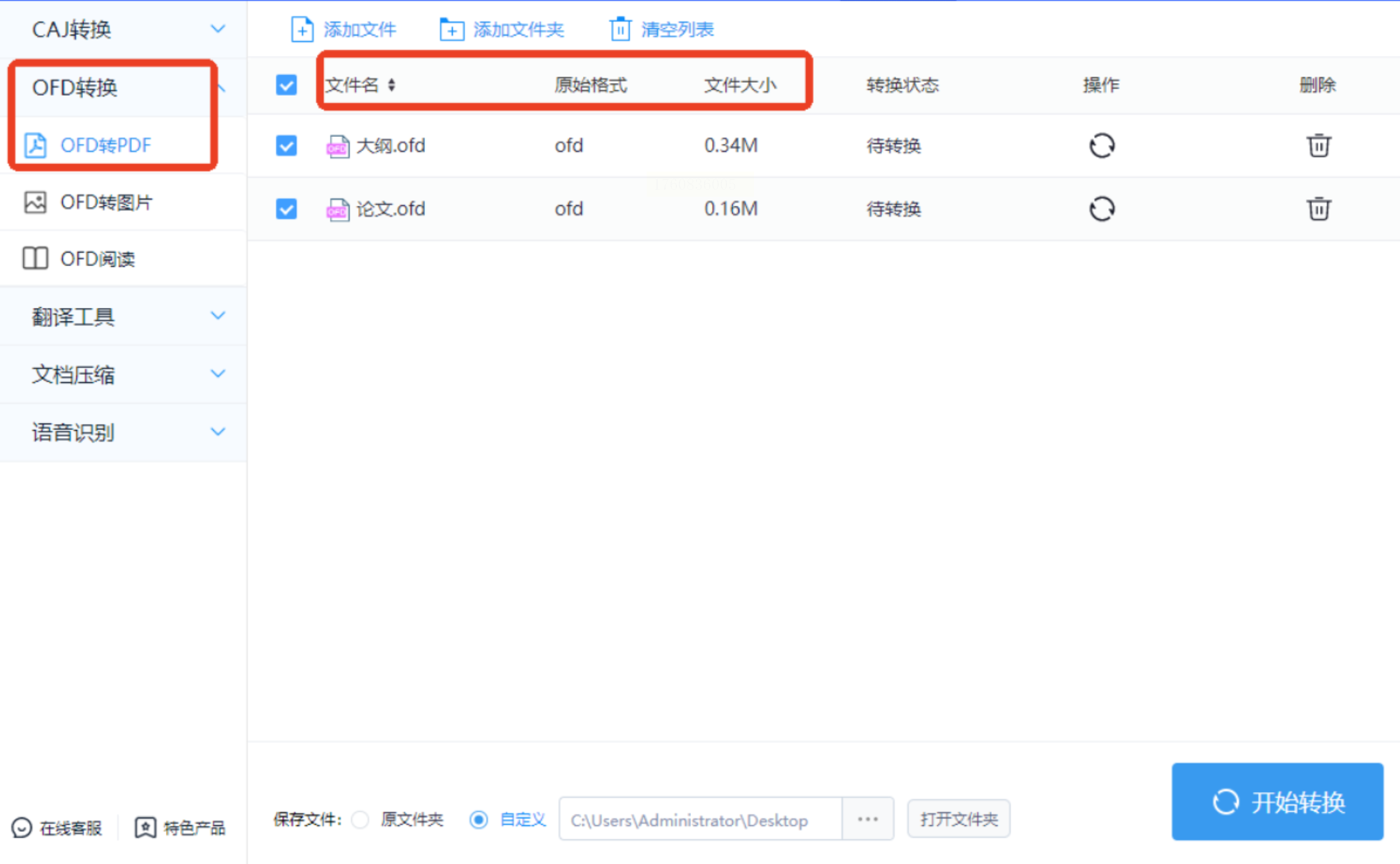Open online customer service
The image size is (1400, 864).
(x=58, y=827)
